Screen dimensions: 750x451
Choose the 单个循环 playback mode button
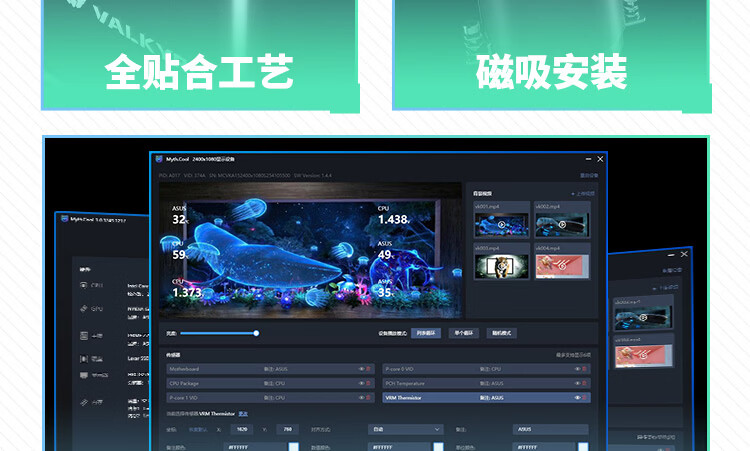(x=463, y=333)
